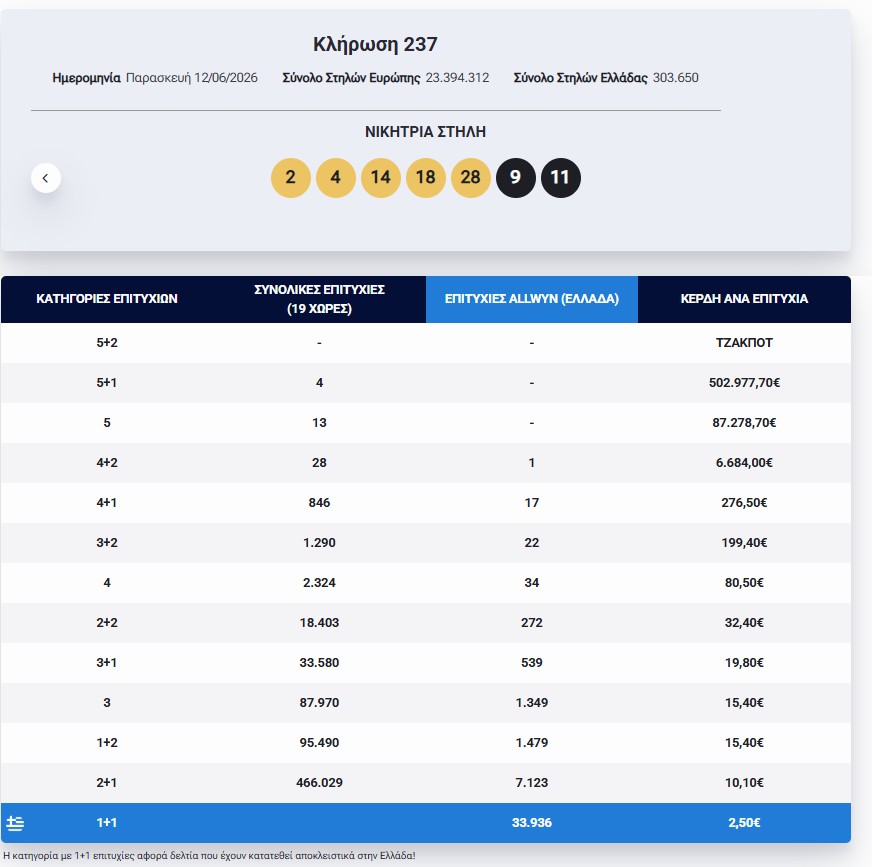Click the ΣΥΝΟΛΙΚΕΣ ΕΠΙΤΥΧΙΕΣ (19 ΧΩΡΕΣ) header

(319, 299)
